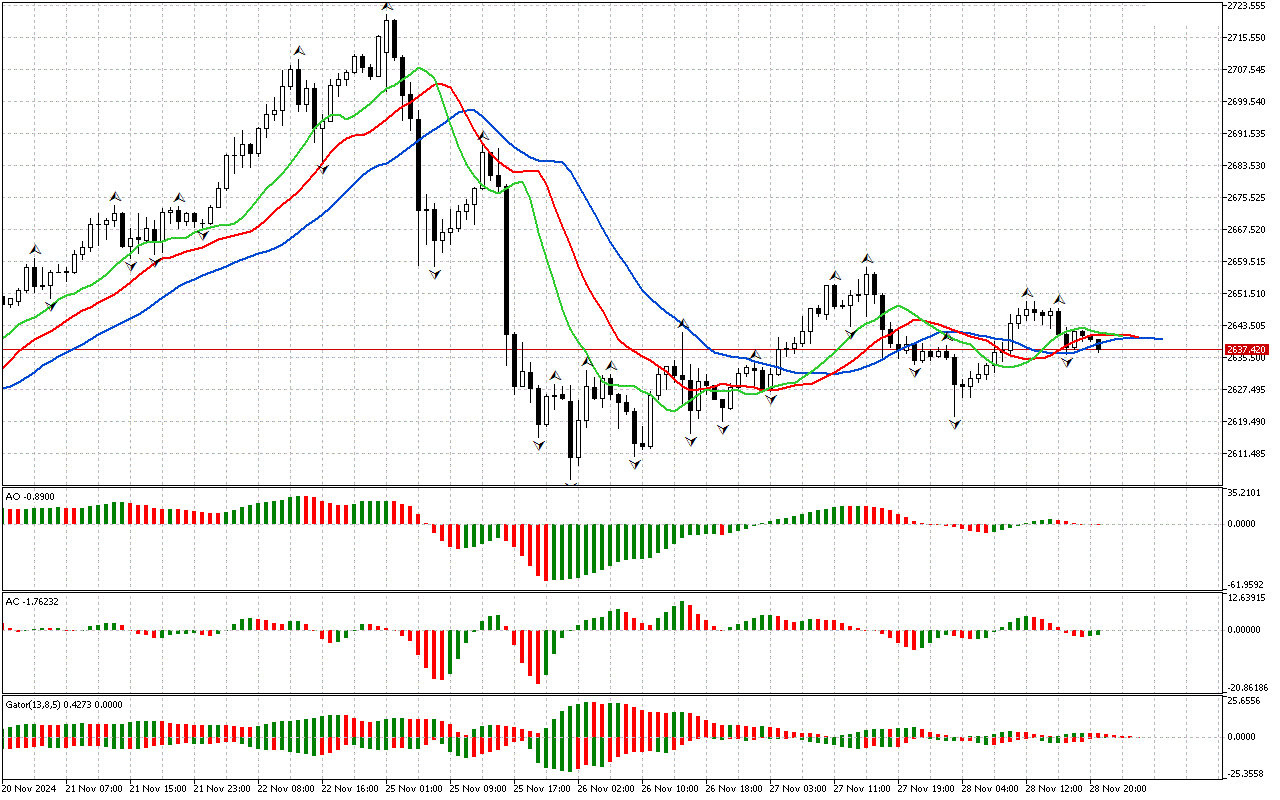Image resolution: width=1280 pixels, height=800 pixels.
Task: Click price level 2699.540 on the scale
Action: [1246, 102]
